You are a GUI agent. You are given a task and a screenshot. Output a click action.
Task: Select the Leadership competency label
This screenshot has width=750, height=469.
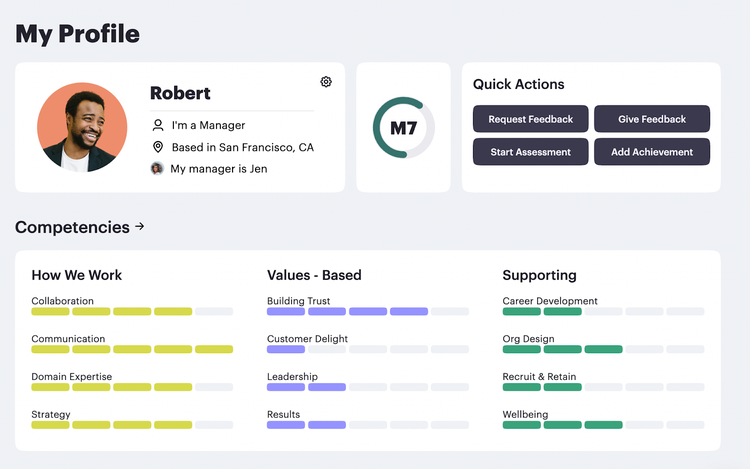pos(292,376)
